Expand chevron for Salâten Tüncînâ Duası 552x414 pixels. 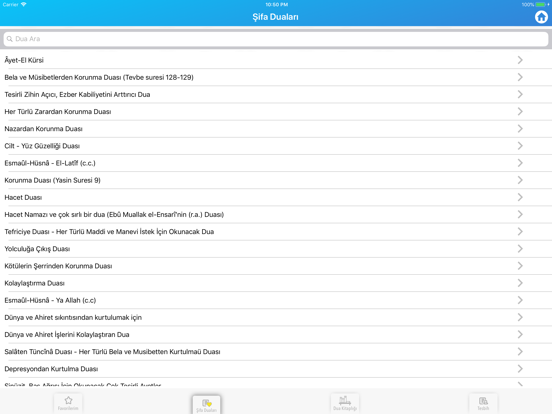[520, 352]
